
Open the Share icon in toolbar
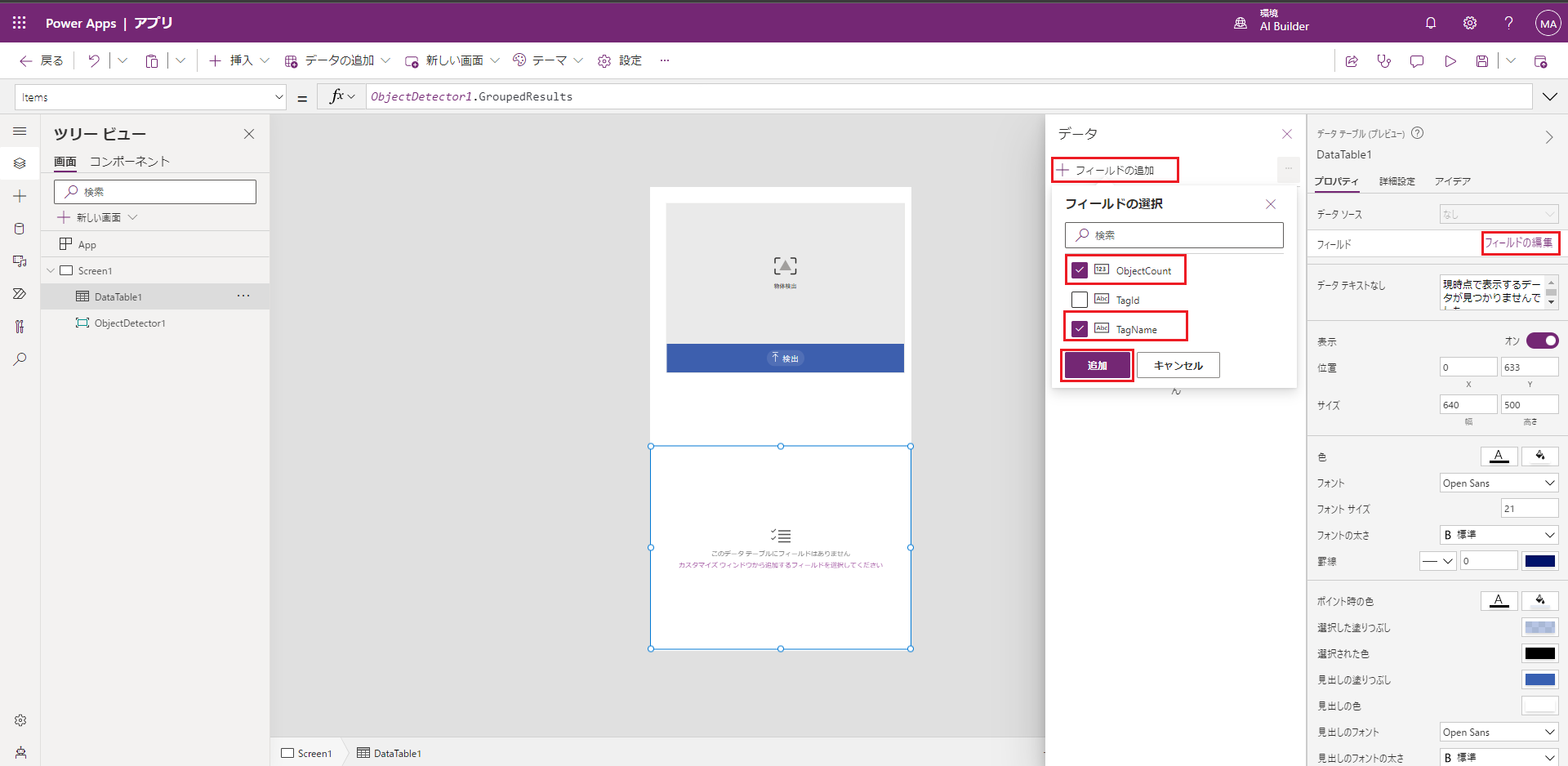[1352, 61]
